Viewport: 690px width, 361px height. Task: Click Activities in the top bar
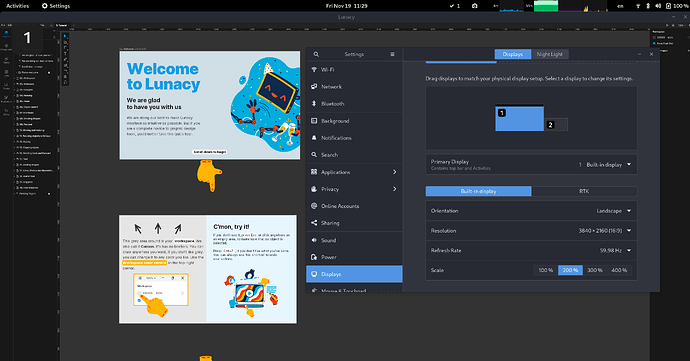pos(18,6)
